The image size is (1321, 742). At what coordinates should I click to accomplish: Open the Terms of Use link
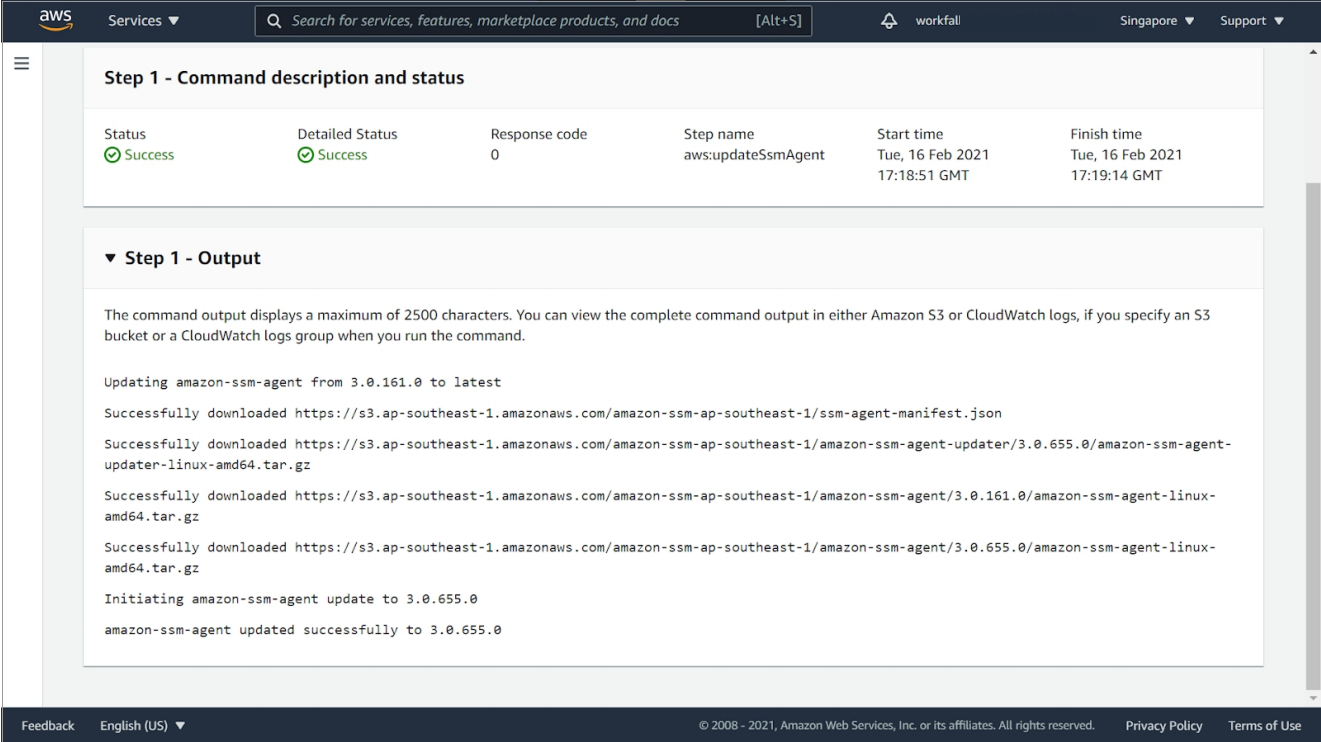(1264, 725)
